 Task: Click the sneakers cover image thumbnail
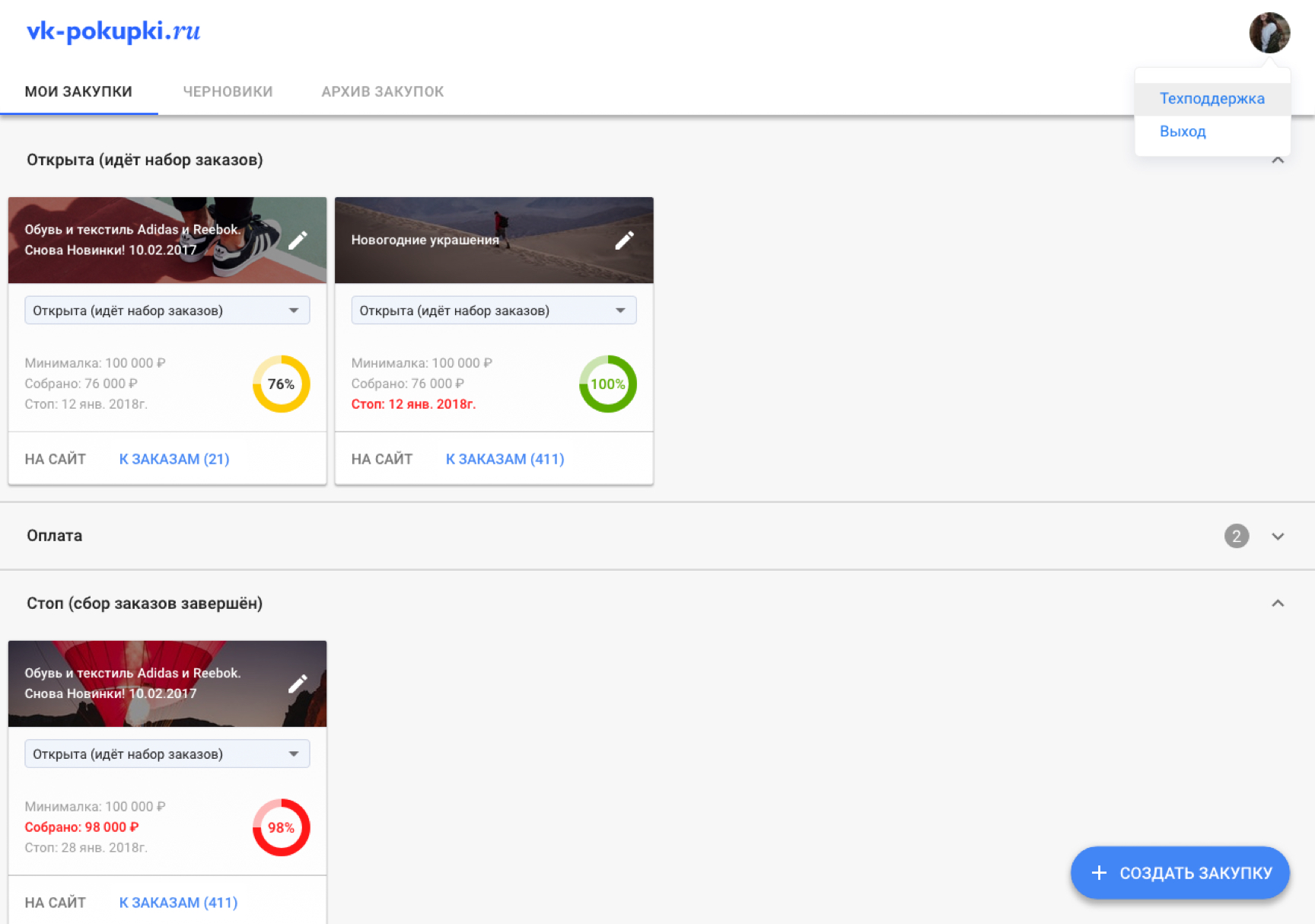167,241
